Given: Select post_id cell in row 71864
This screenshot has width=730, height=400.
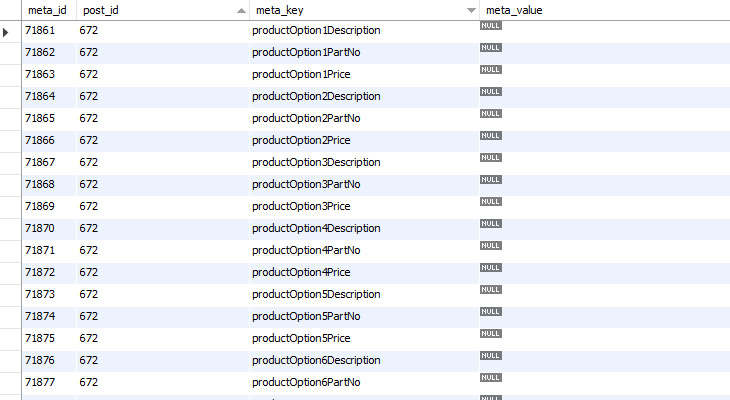Looking at the screenshot, I should 89,97.
